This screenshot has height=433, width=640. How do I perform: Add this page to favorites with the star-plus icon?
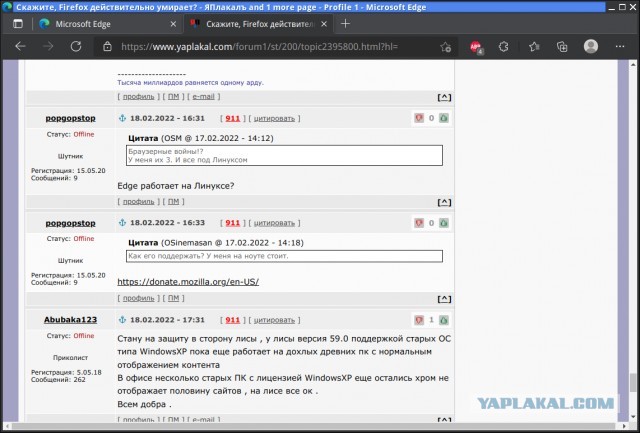tap(446, 47)
